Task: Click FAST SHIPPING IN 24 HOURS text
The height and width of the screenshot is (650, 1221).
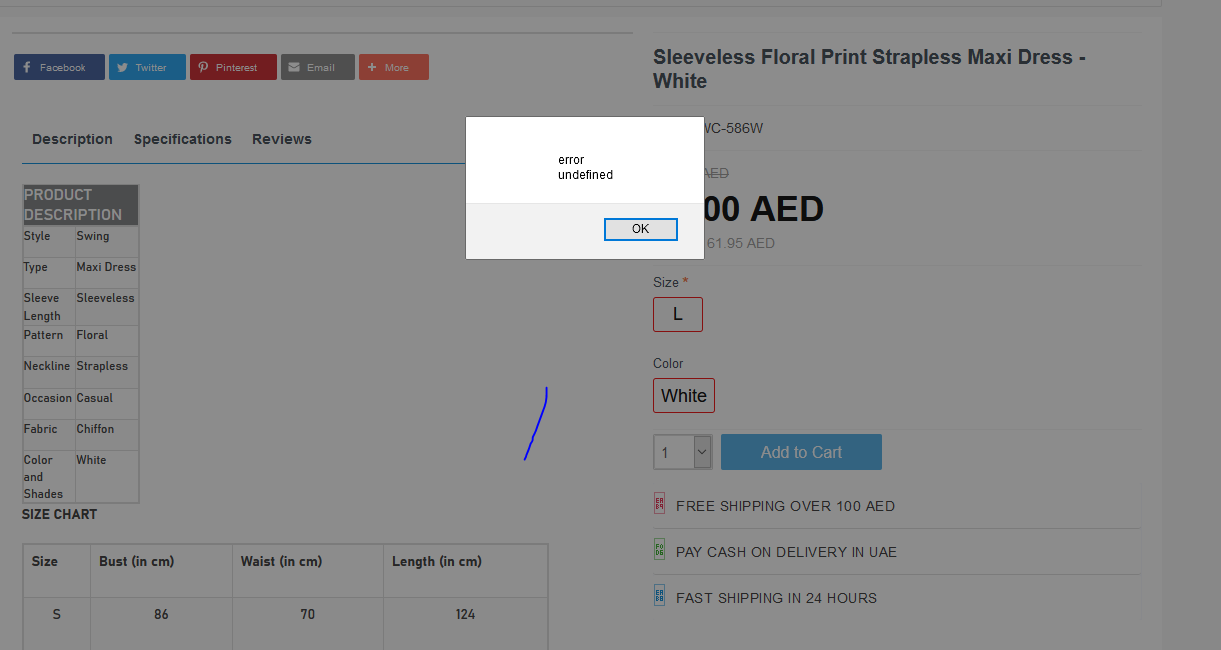Action: (x=776, y=598)
